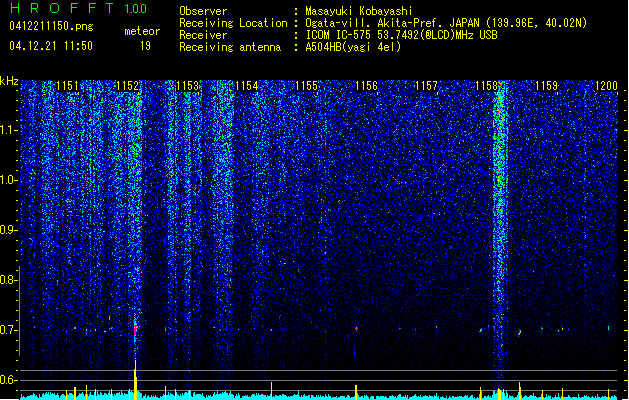
Task: Click time marker 1157
Action: click(x=426, y=86)
